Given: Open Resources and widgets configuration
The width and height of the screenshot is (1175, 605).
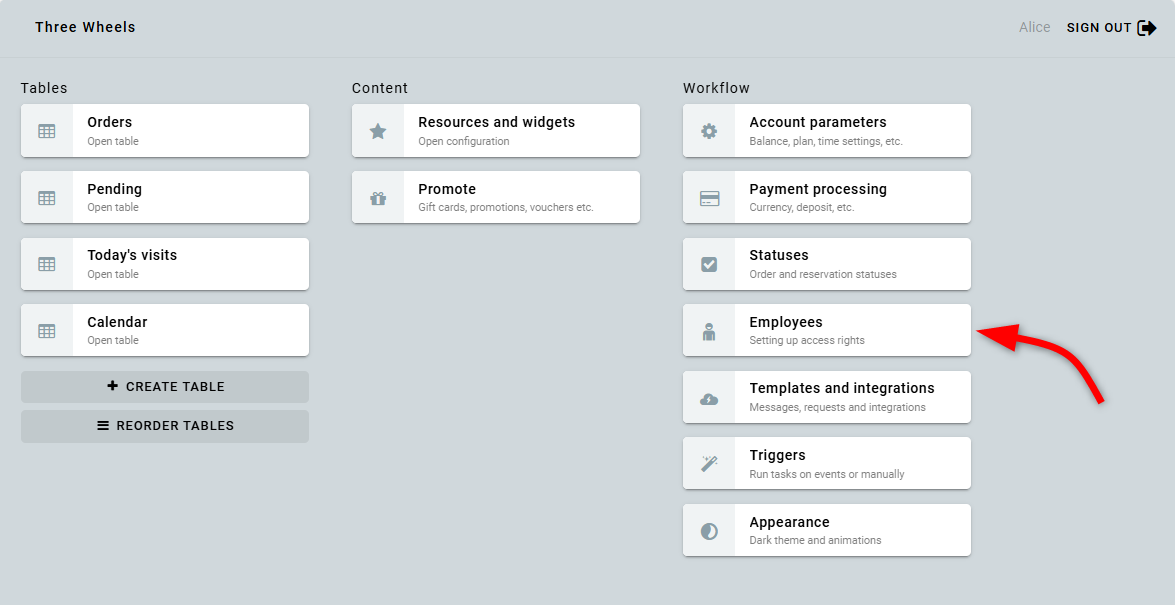Looking at the screenshot, I should (496, 130).
